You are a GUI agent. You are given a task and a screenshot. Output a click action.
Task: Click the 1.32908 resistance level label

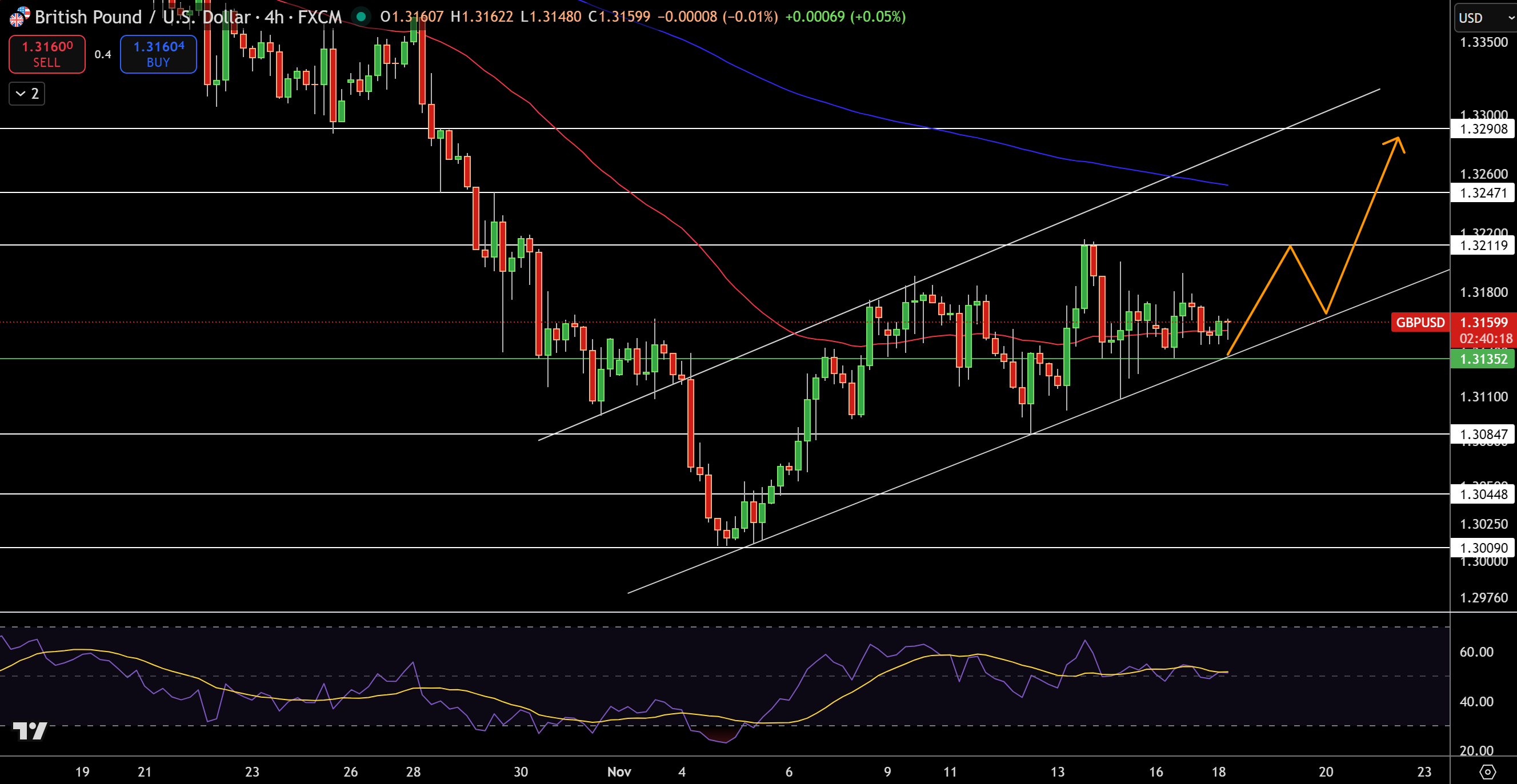pyautogui.click(x=1484, y=129)
